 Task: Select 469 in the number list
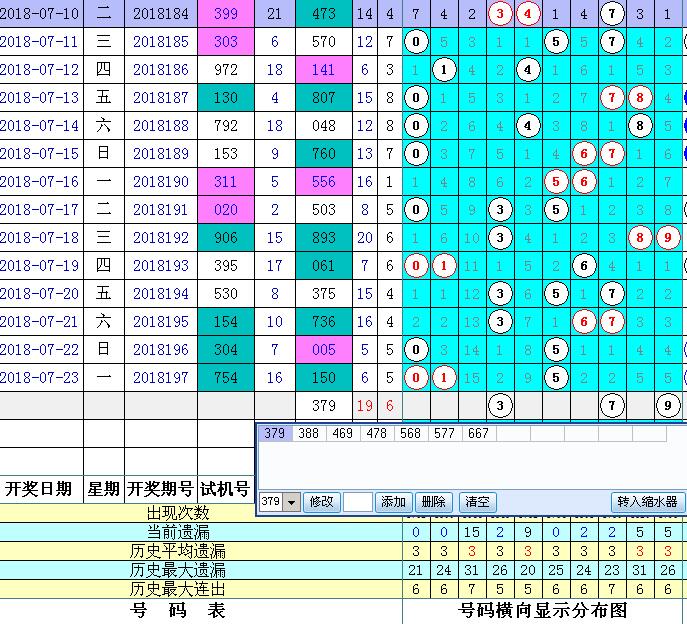pyautogui.click(x=343, y=433)
